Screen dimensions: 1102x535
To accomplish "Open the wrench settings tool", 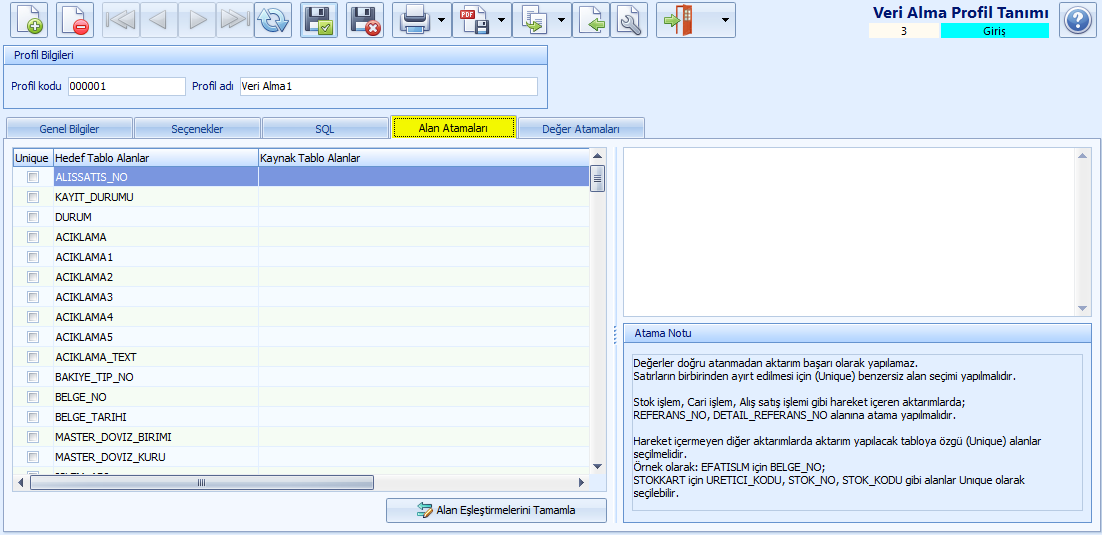I will point(628,20).
